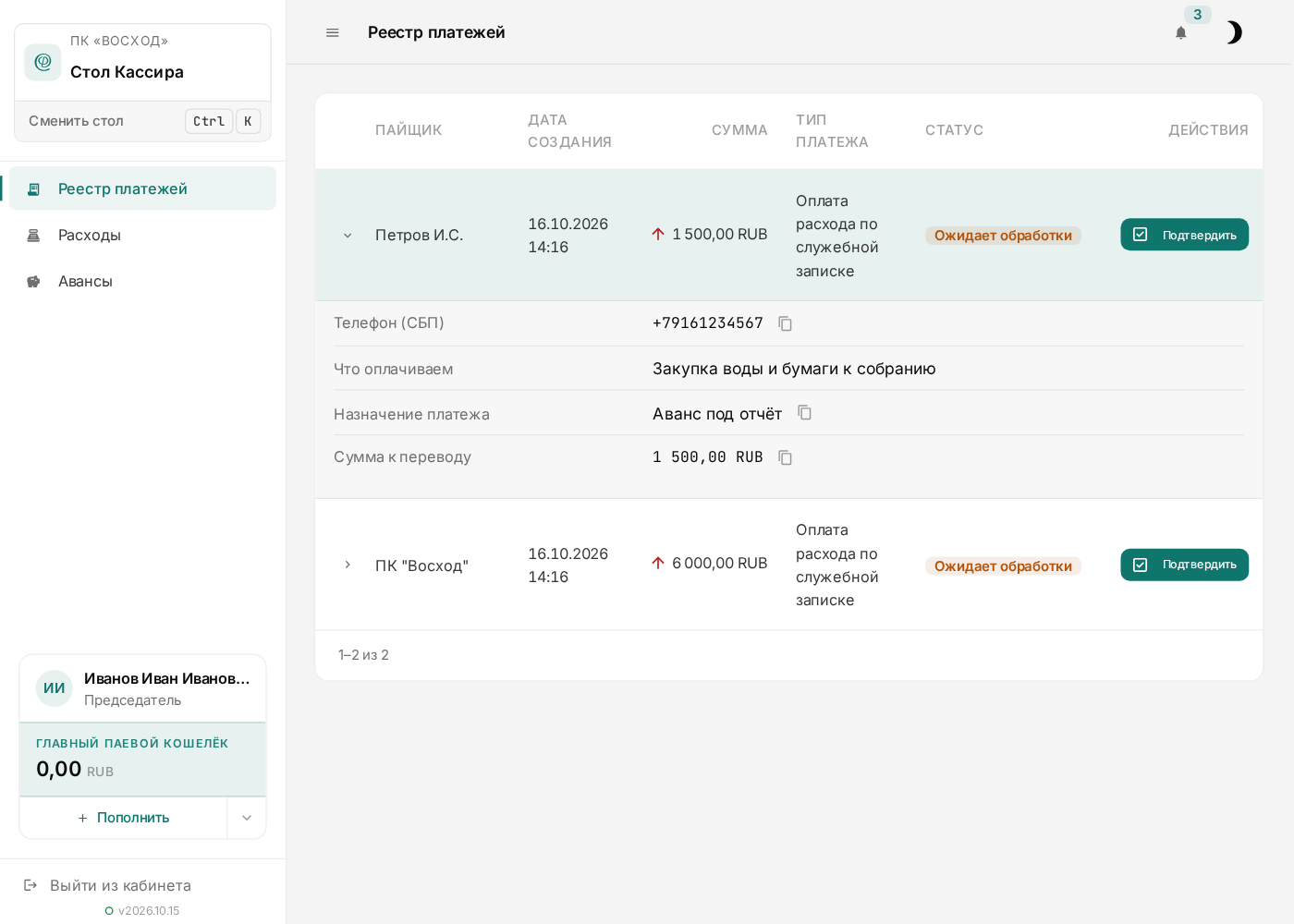Click the Расходы sidebar icon
Image resolution: width=1294 pixels, height=924 pixels.
tap(33, 235)
